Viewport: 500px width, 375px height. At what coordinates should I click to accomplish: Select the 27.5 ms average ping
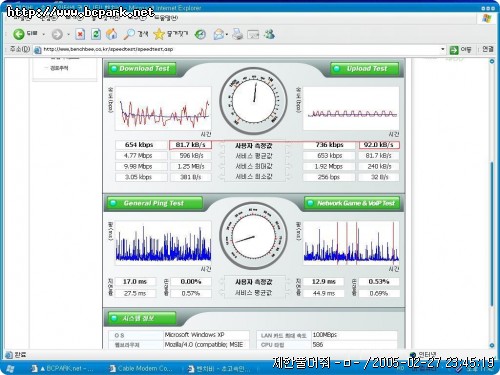coord(135,293)
